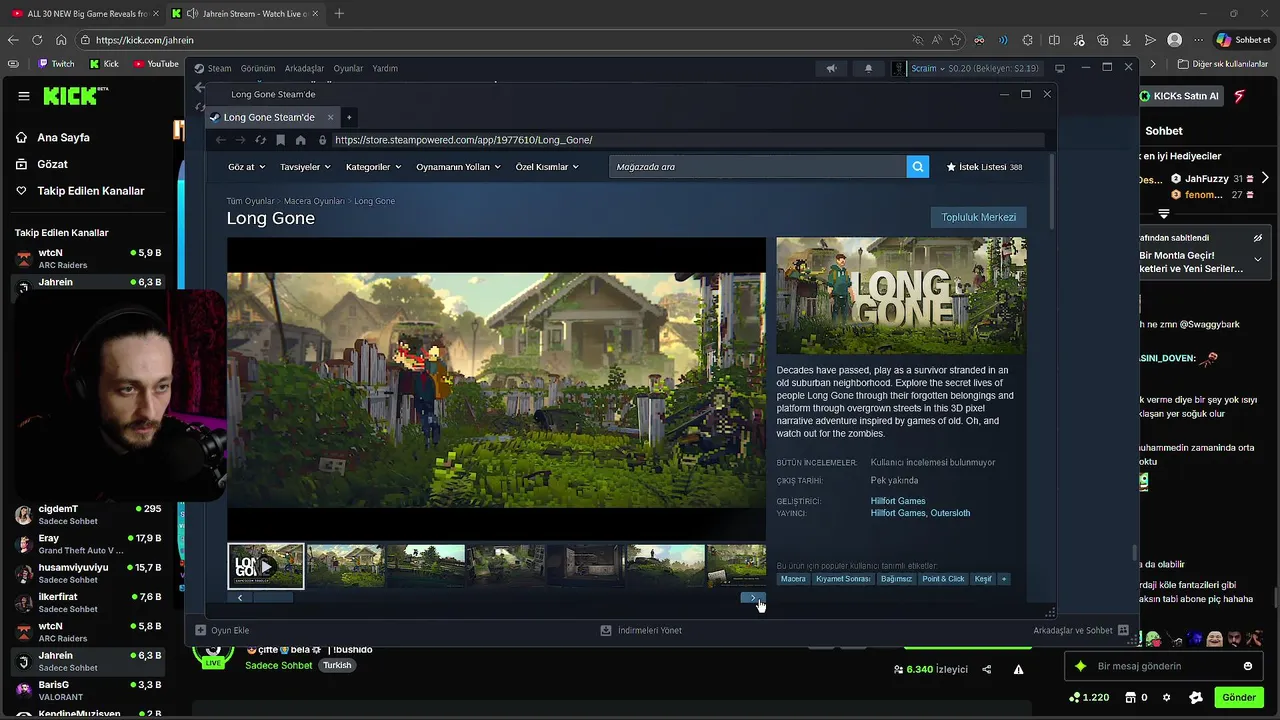The width and height of the screenshot is (1280, 720).
Task: Click Tüm Oyunlar breadcrumb link
Action: click(x=250, y=201)
